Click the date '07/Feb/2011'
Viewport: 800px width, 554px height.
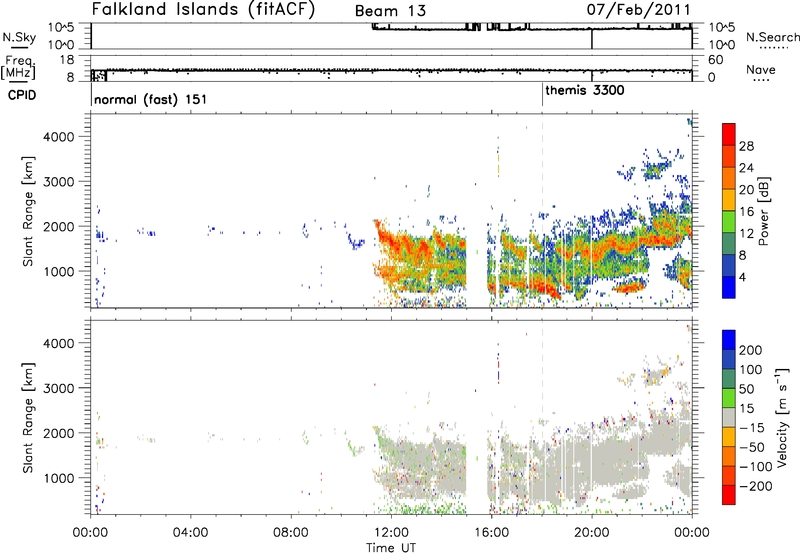638,9
